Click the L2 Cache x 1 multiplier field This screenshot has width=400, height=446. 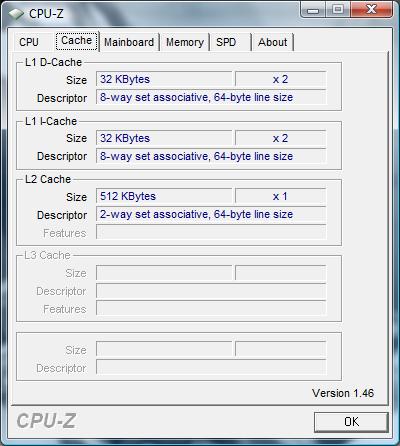coord(280,196)
